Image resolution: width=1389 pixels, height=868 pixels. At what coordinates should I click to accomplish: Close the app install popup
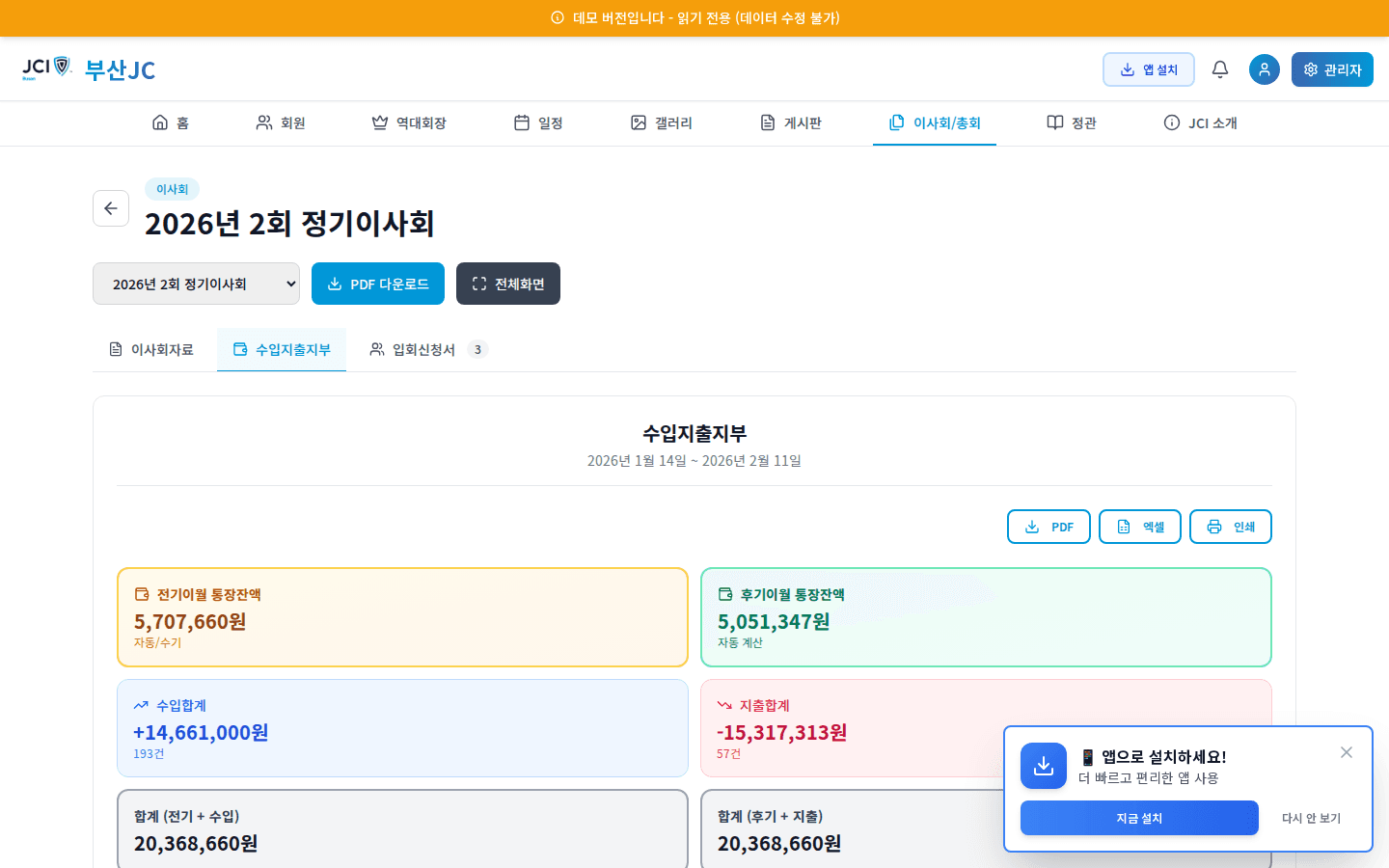tap(1346, 752)
